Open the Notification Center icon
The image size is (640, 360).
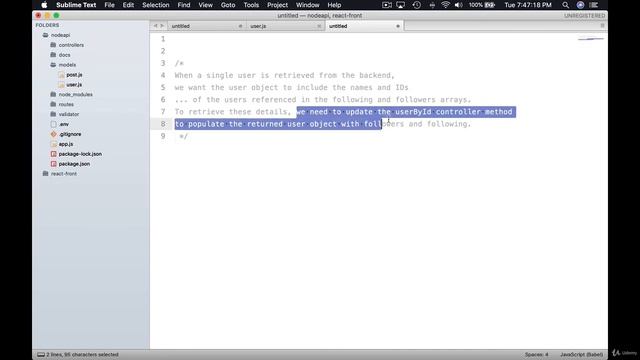point(594,5)
